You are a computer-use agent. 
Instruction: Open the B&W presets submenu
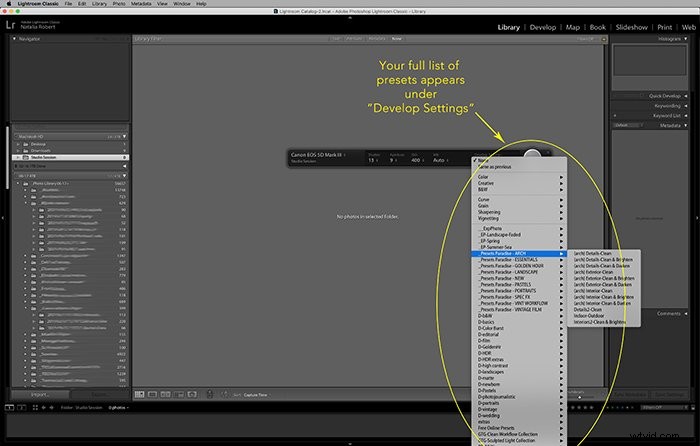[519, 189]
